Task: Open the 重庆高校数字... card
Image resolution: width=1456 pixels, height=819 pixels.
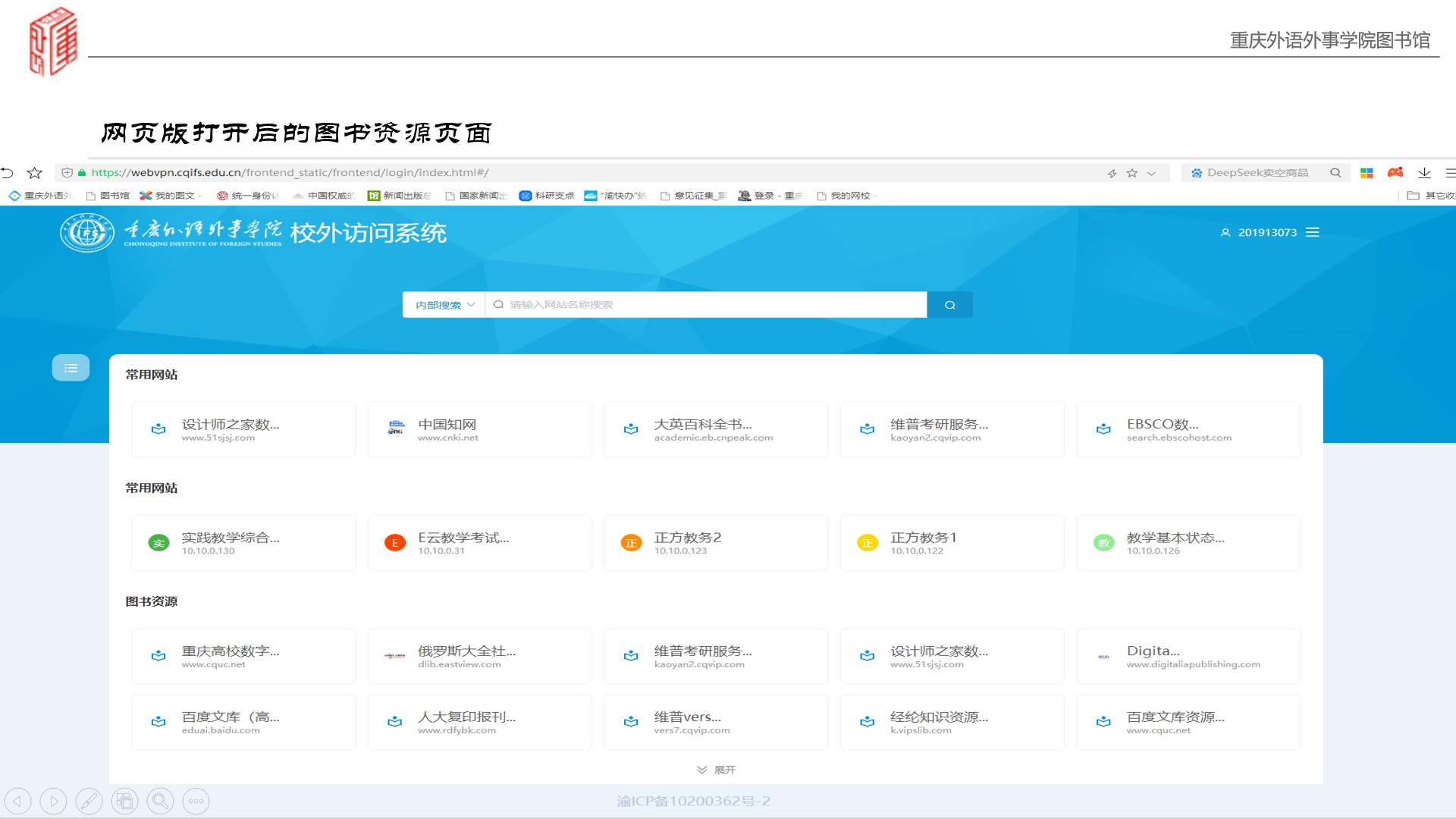Action: click(243, 656)
